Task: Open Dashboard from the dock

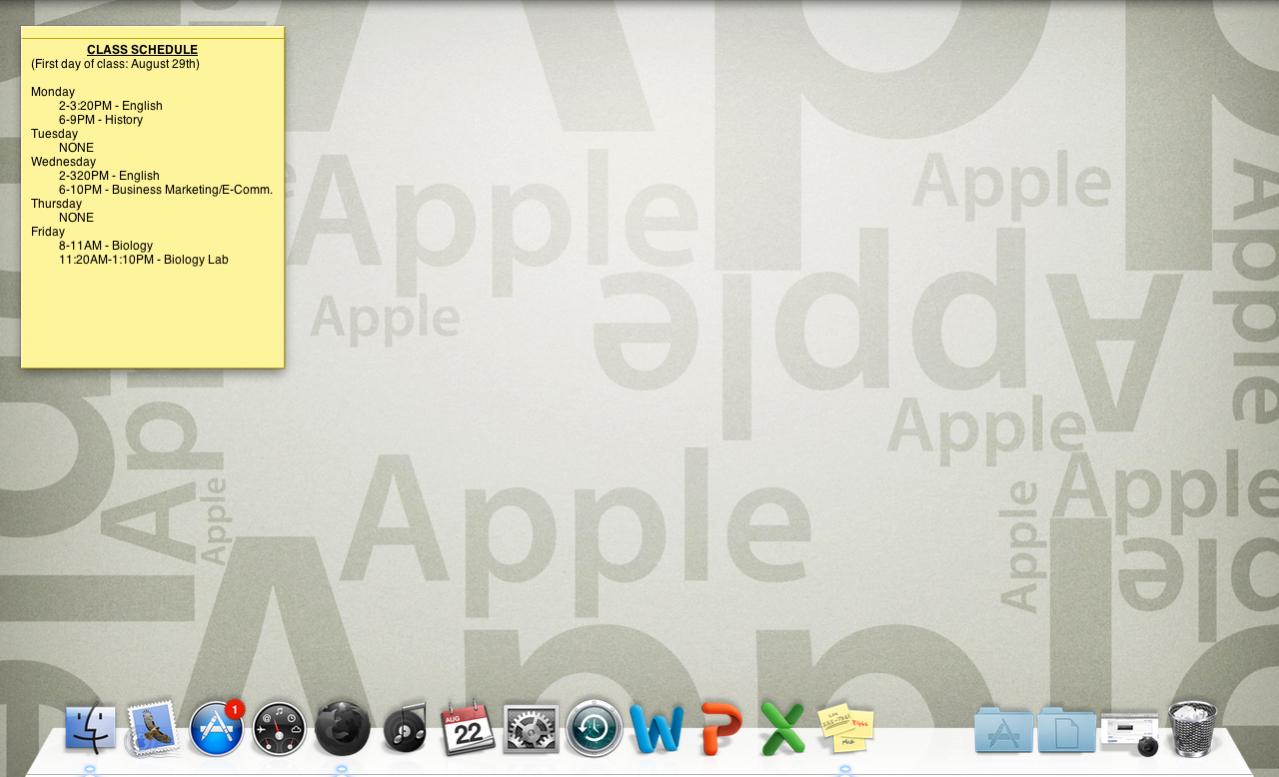Action: [279, 729]
